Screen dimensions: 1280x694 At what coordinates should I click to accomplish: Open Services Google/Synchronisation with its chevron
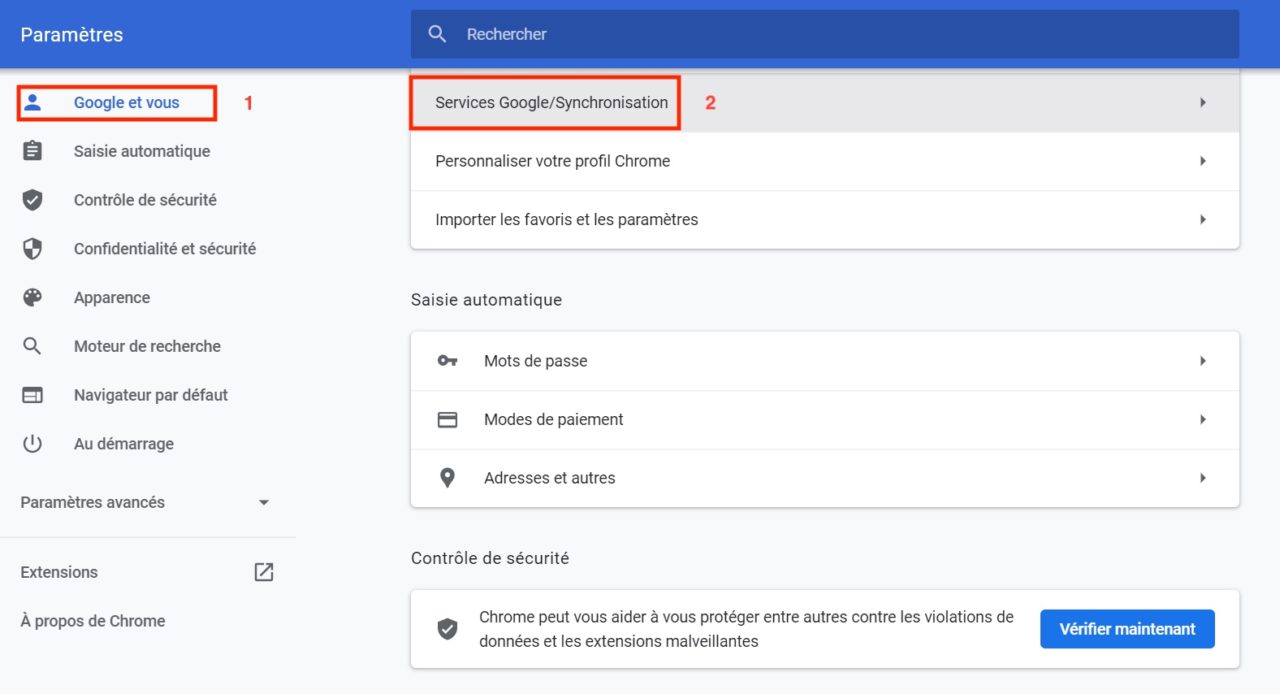point(1203,102)
